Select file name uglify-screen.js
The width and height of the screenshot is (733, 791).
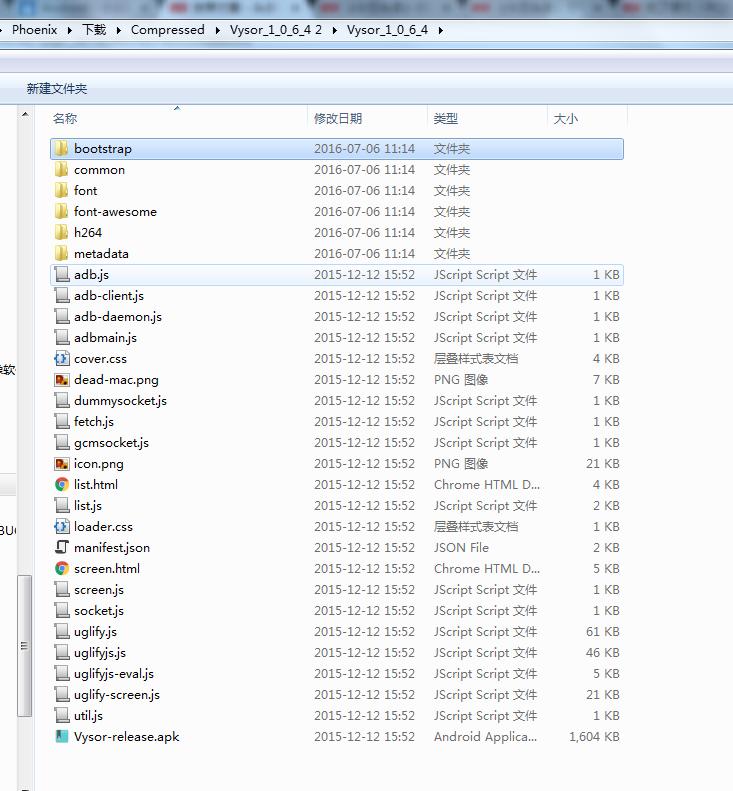117,695
